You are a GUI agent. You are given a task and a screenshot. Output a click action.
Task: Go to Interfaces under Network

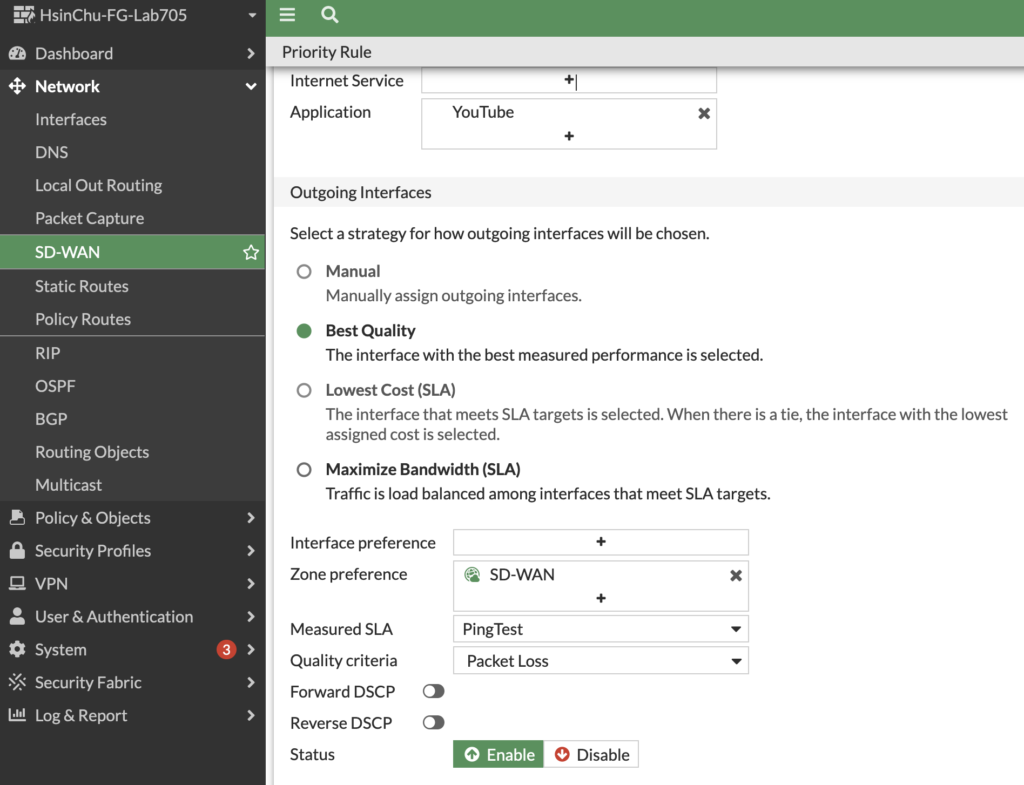coord(71,119)
